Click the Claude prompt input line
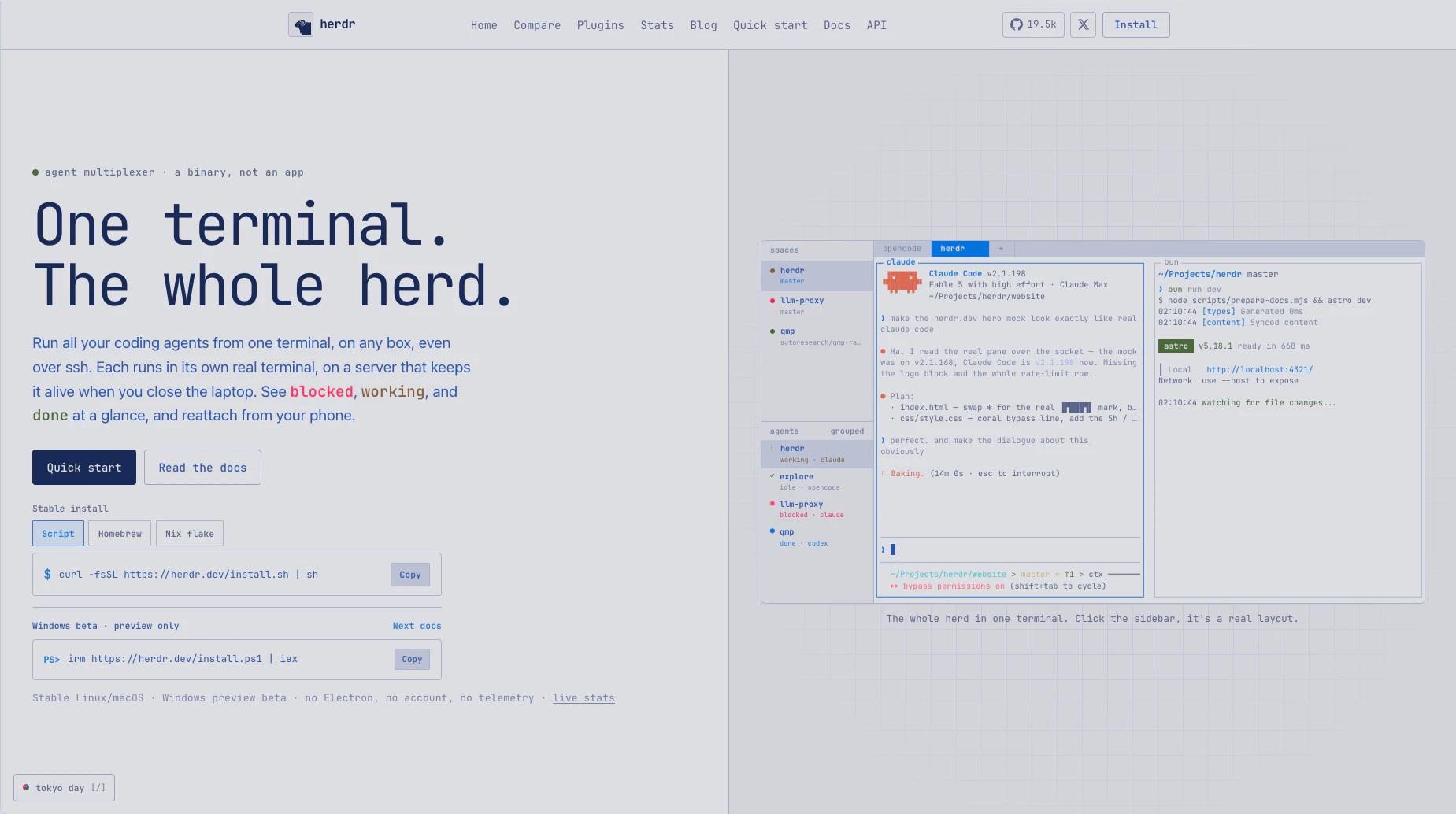The image size is (1456, 814). click(x=1010, y=549)
